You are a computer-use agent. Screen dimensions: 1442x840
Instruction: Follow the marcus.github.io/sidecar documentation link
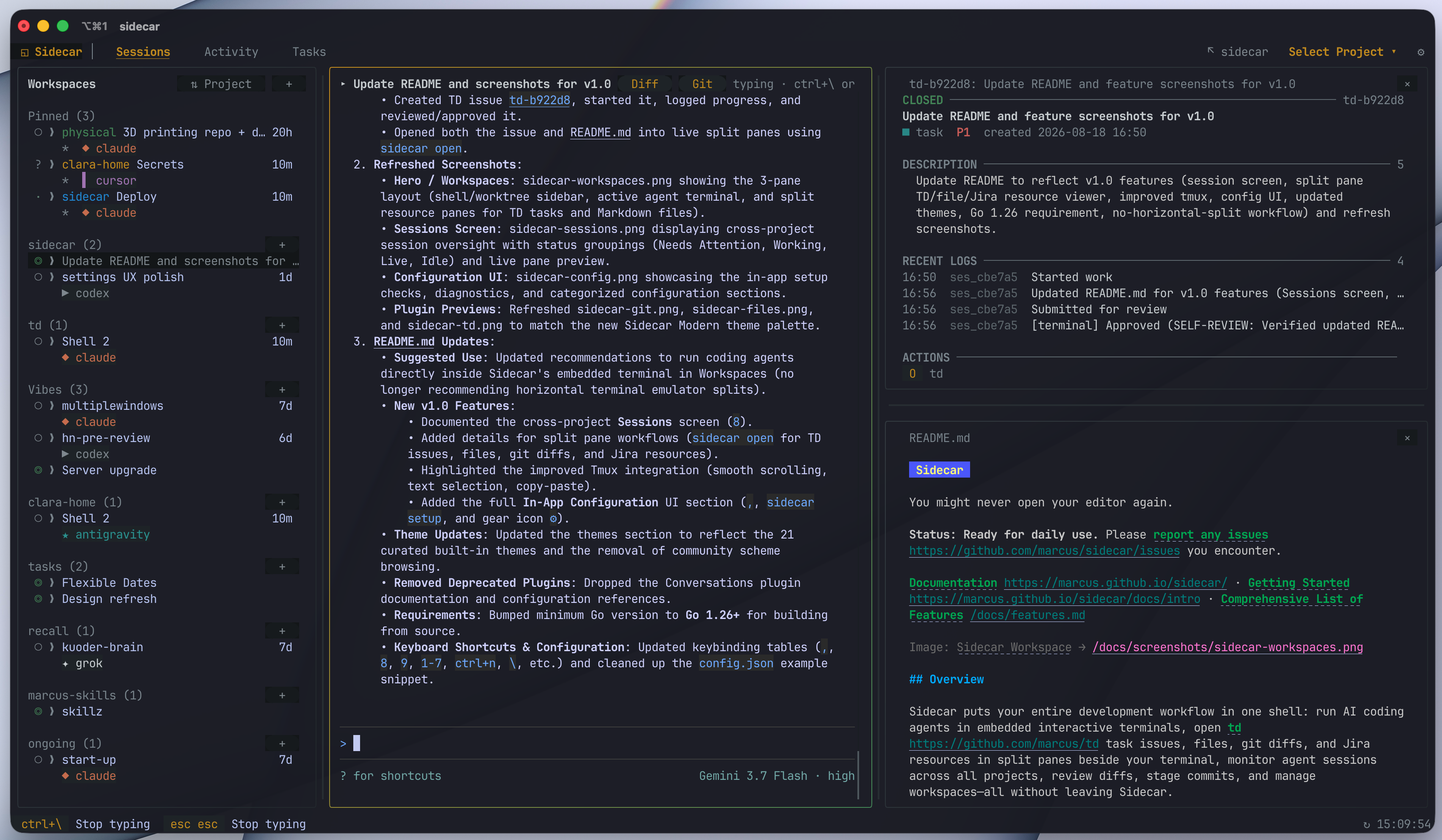click(x=1115, y=583)
